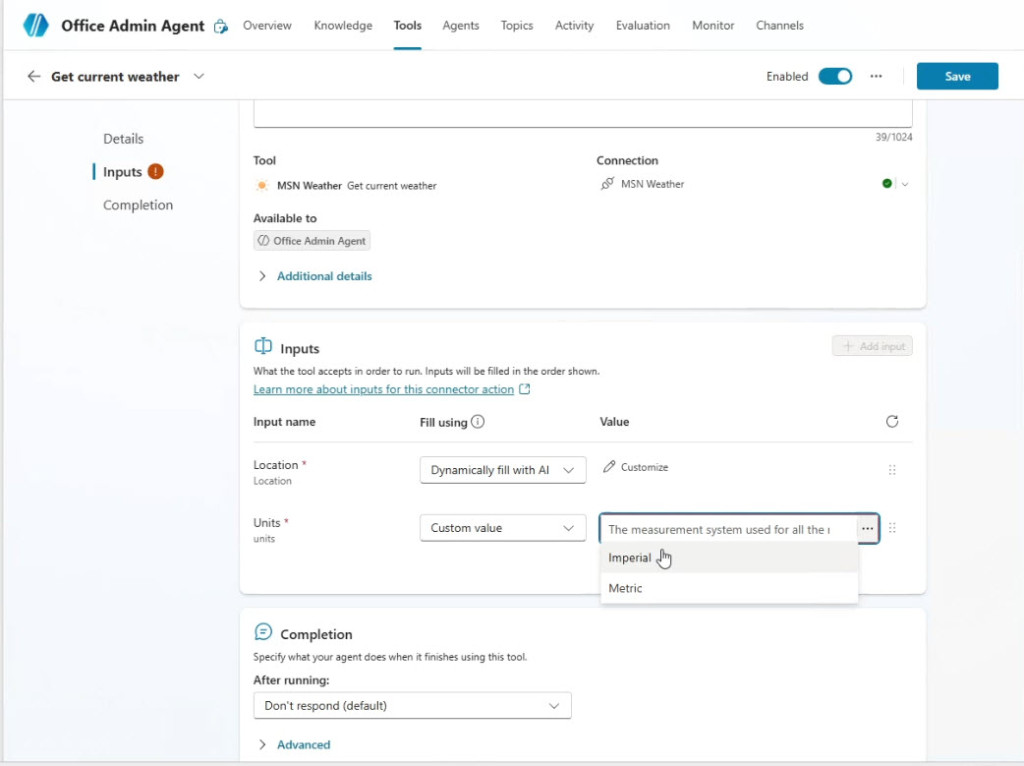The height and width of the screenshot is (766, 1024).
Task: Click the Add input button
Action: click(872, 346)
